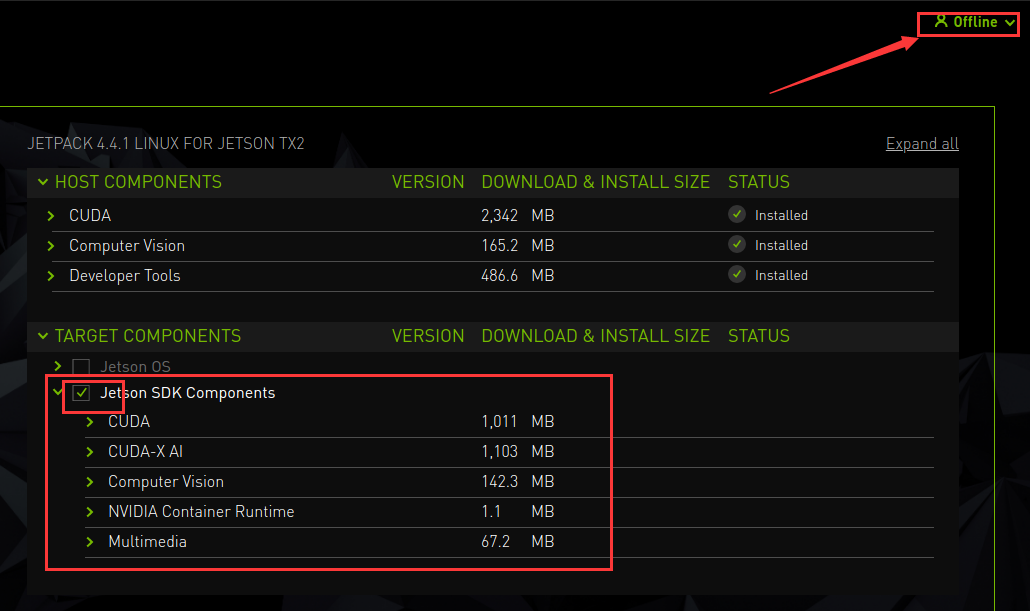
Task: Click the 1.1 MB size value
Action: tap(518, 512)
